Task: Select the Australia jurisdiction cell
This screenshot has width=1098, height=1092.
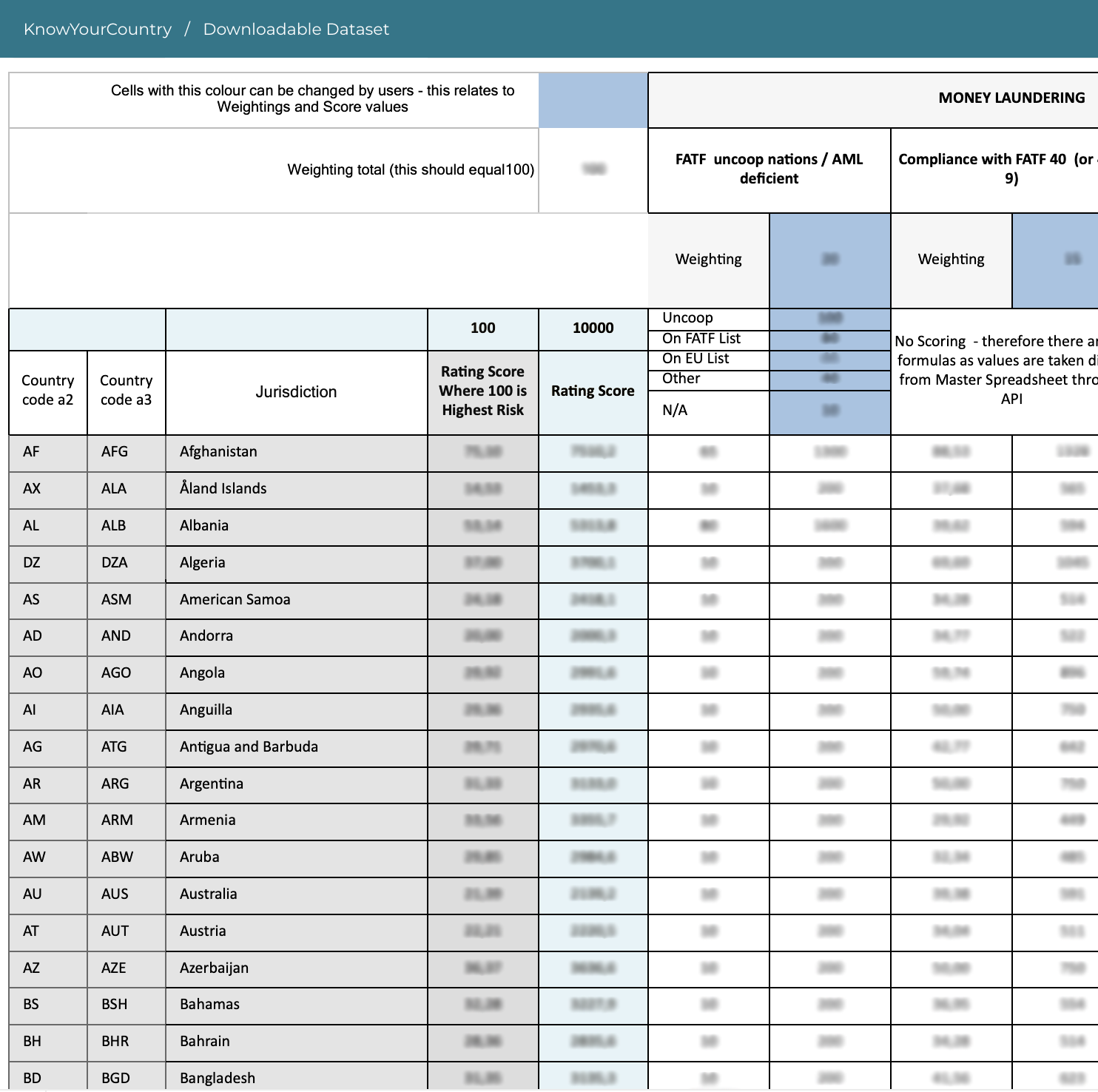Action: click(x=297, y=895)
